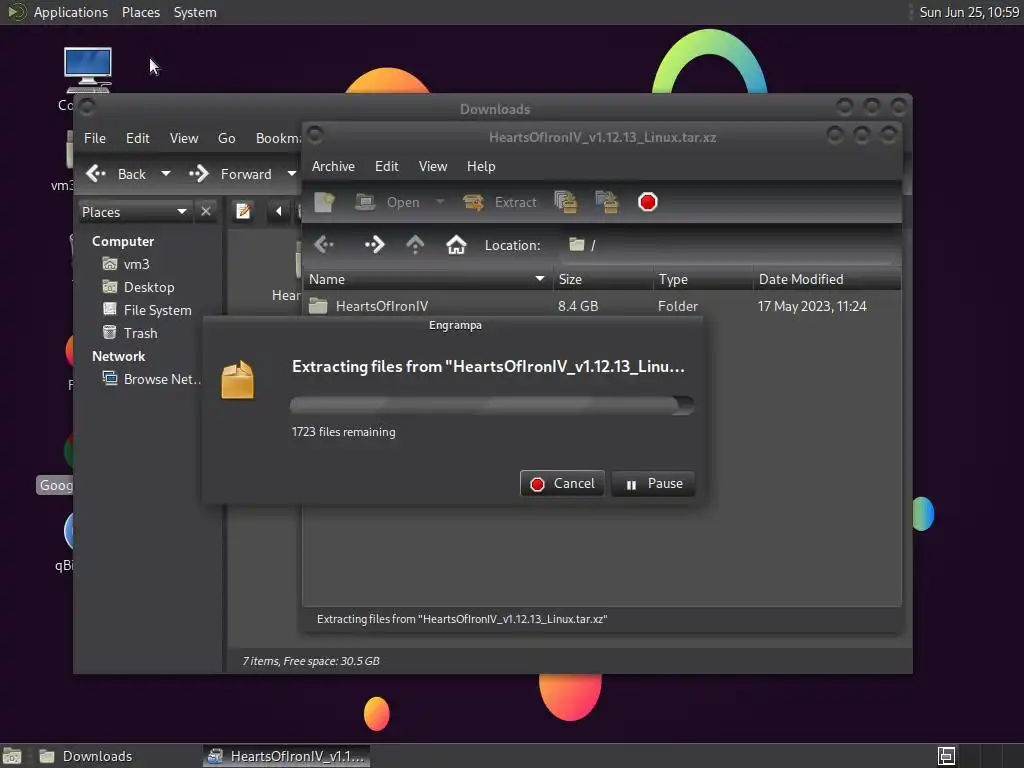The height and width of the screenshot is (768, 1024).
Task: Open the Engrampa Edit menu
Action: (x=387, y=167)
